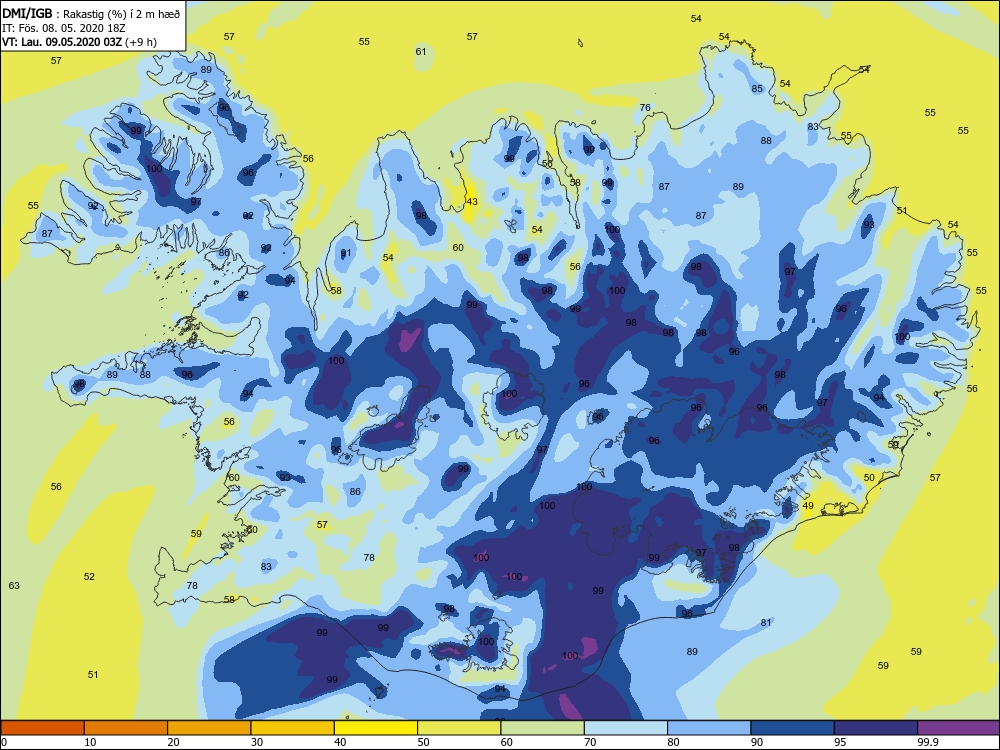Viewport: 1000px width, 750px height.
Task: Click the humidity value '63' on the map
Action: point(14,585)
